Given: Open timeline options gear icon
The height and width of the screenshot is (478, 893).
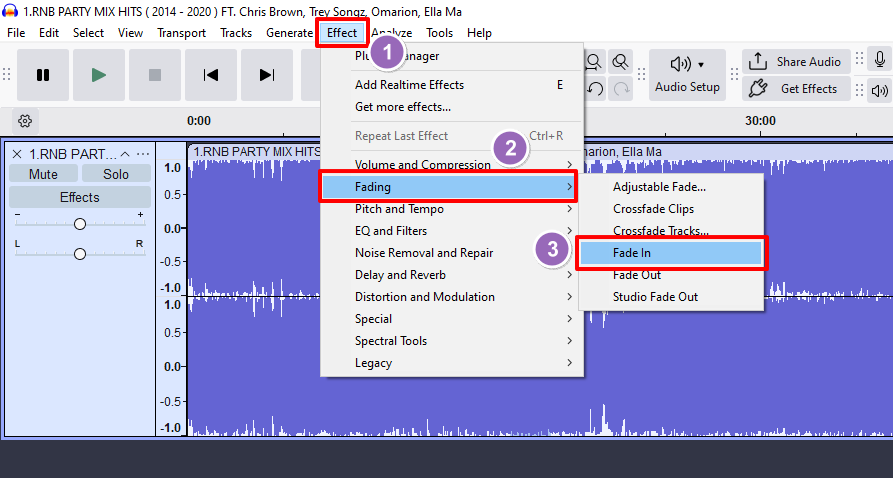Looking at the screenshot, I should point(25,121).
